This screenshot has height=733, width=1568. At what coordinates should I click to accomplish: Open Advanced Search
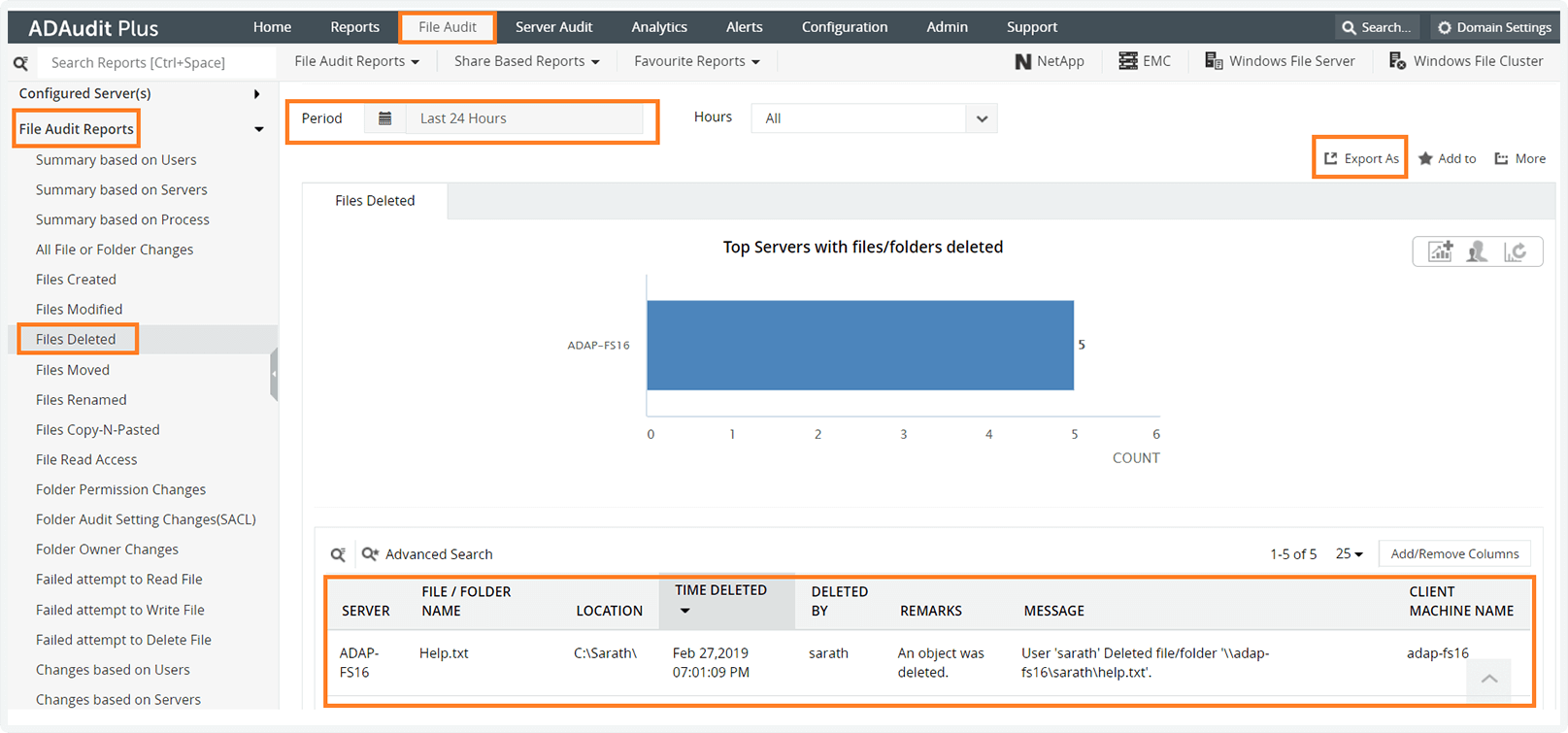coord(428,554)
